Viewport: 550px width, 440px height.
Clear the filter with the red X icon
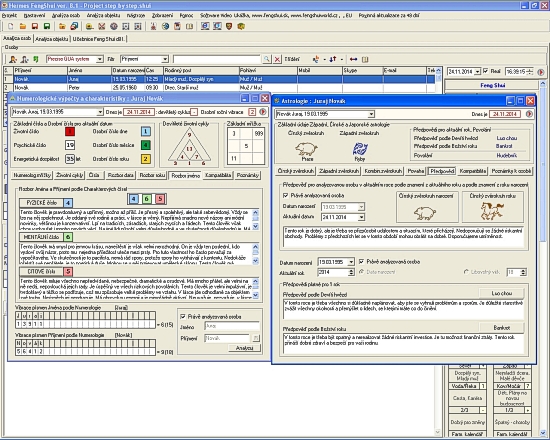[277, 59]
